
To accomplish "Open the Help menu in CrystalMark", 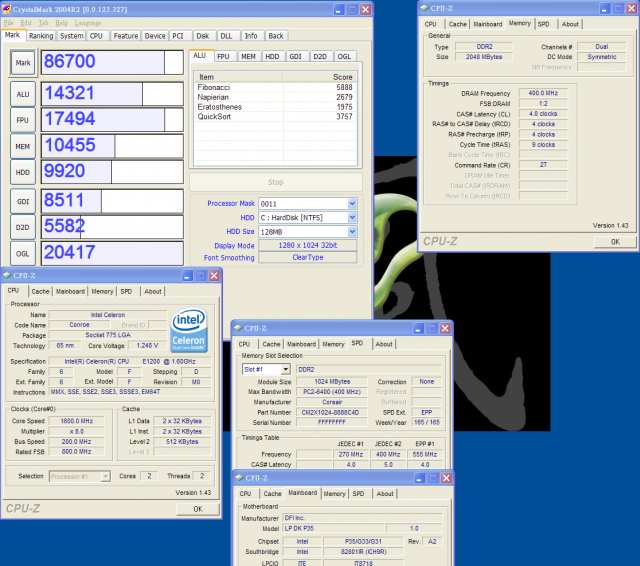I will [62, 23].
